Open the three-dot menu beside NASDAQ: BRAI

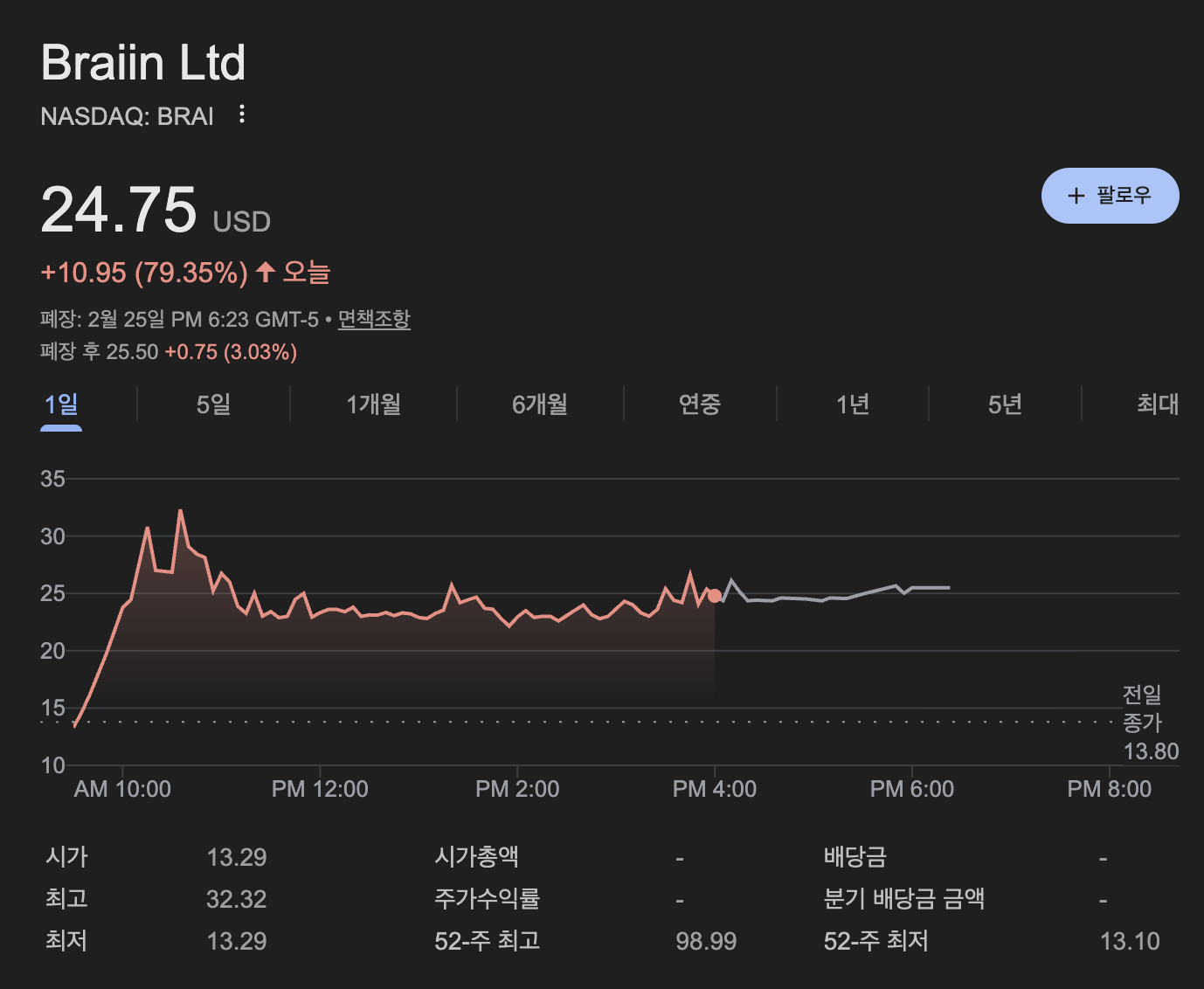click(242, 114)
